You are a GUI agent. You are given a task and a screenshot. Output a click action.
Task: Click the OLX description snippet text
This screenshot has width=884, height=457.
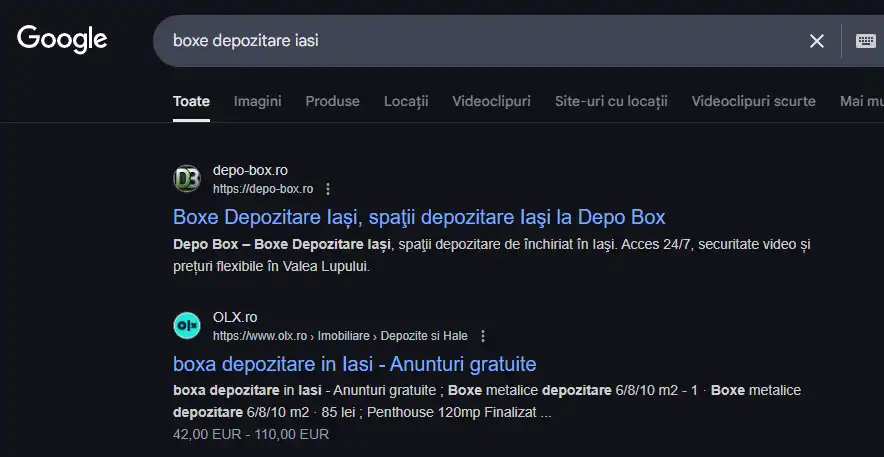click(487, 402)
